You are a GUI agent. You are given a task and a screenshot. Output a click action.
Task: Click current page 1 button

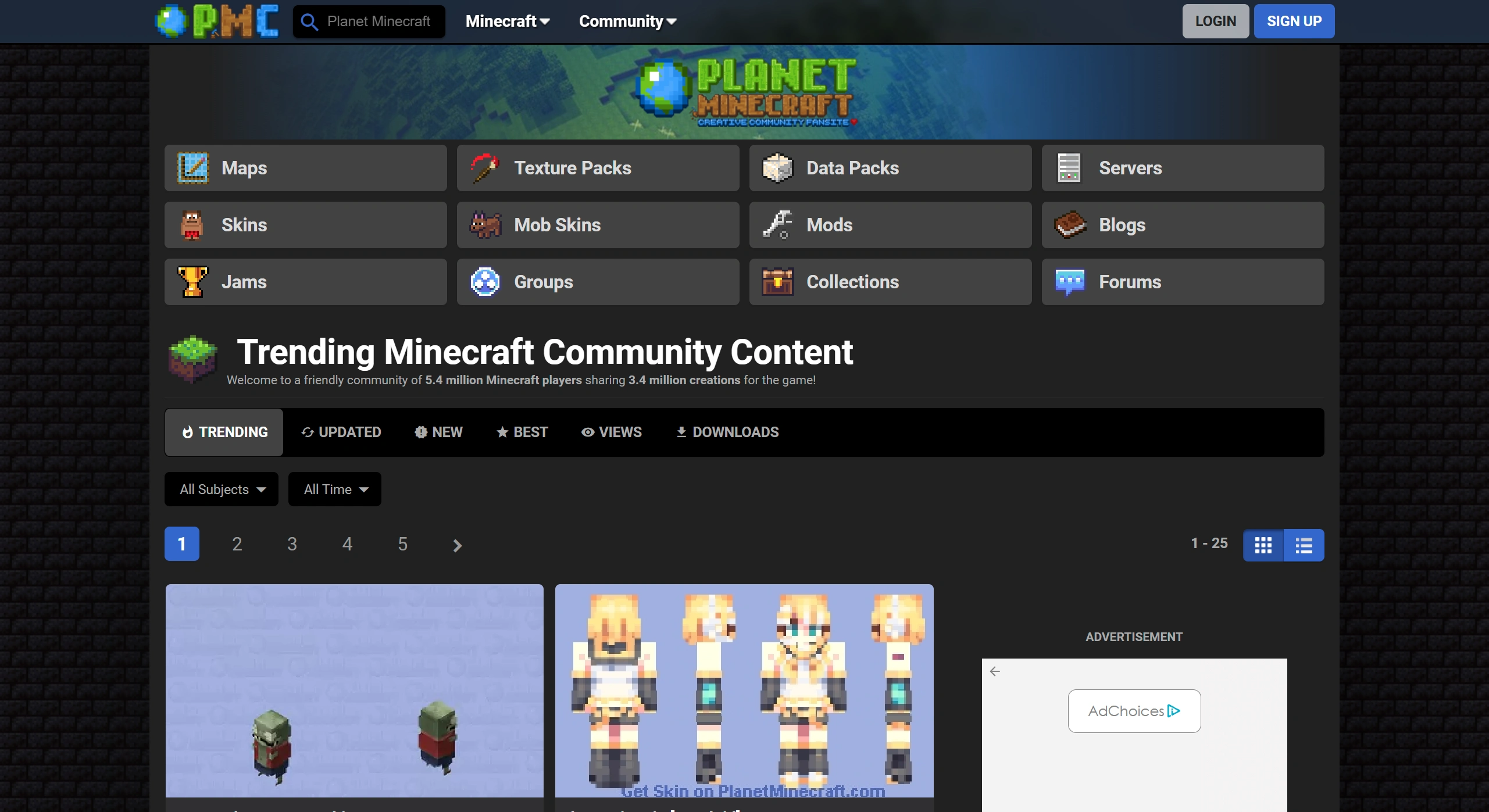point(182,544)
